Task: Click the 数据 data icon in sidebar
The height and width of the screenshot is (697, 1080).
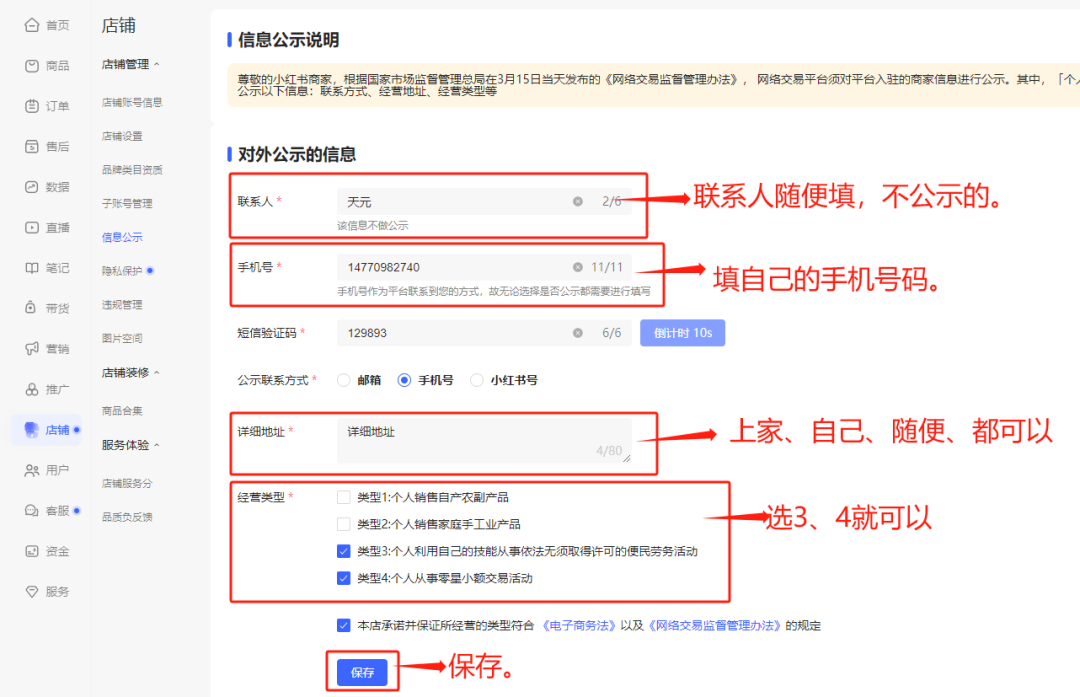Action: pyautogui.click(x=30, y=186)
